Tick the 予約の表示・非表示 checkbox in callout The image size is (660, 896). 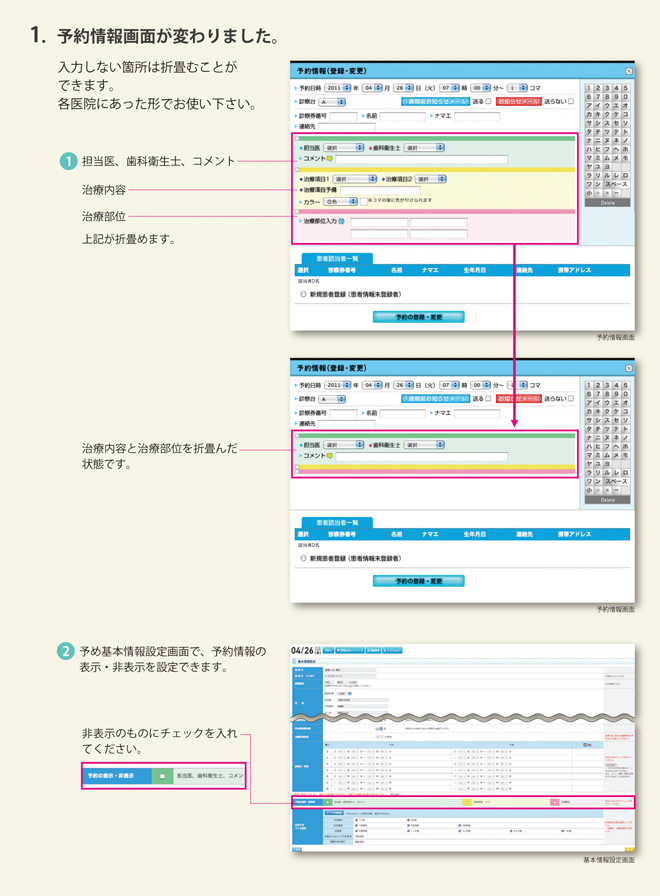click(x=162, y=775)
